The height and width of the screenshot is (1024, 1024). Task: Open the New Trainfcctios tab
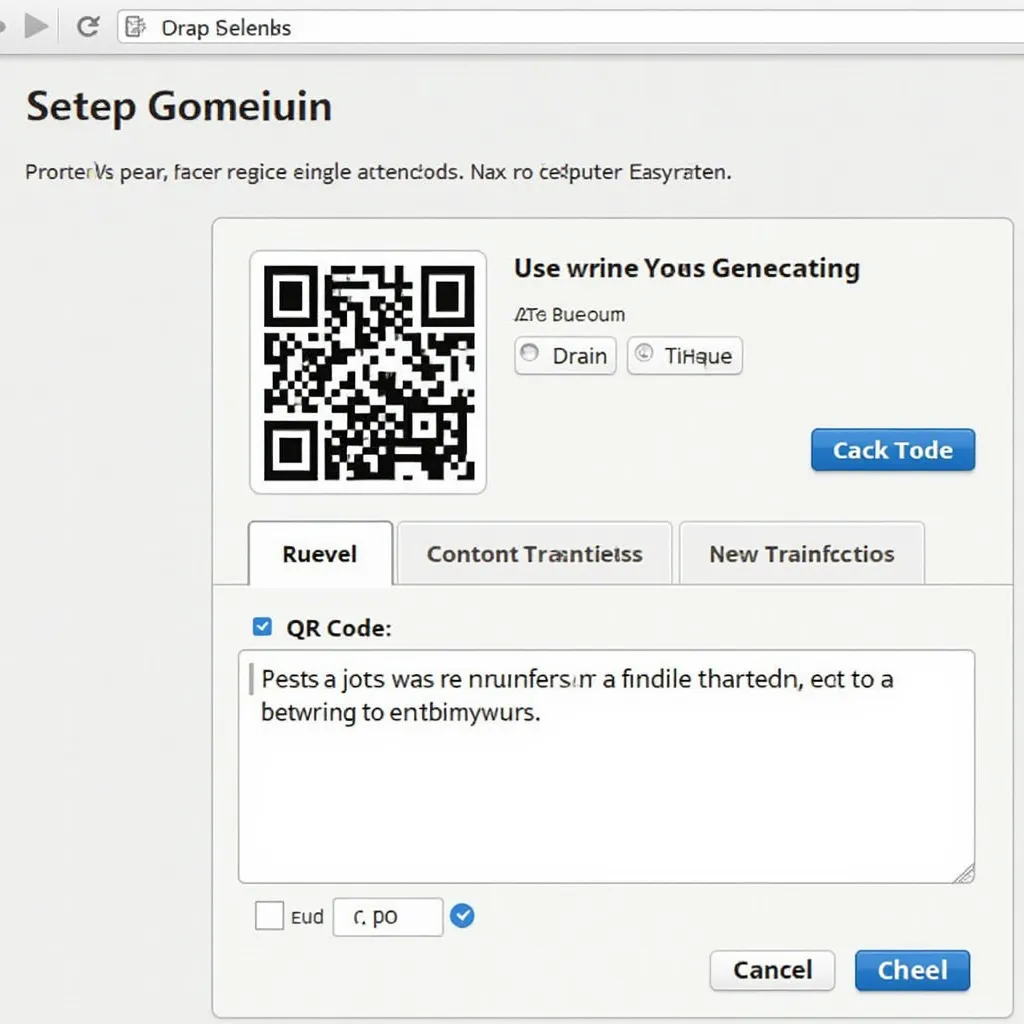pyautogui.click(x=802, y=554)
